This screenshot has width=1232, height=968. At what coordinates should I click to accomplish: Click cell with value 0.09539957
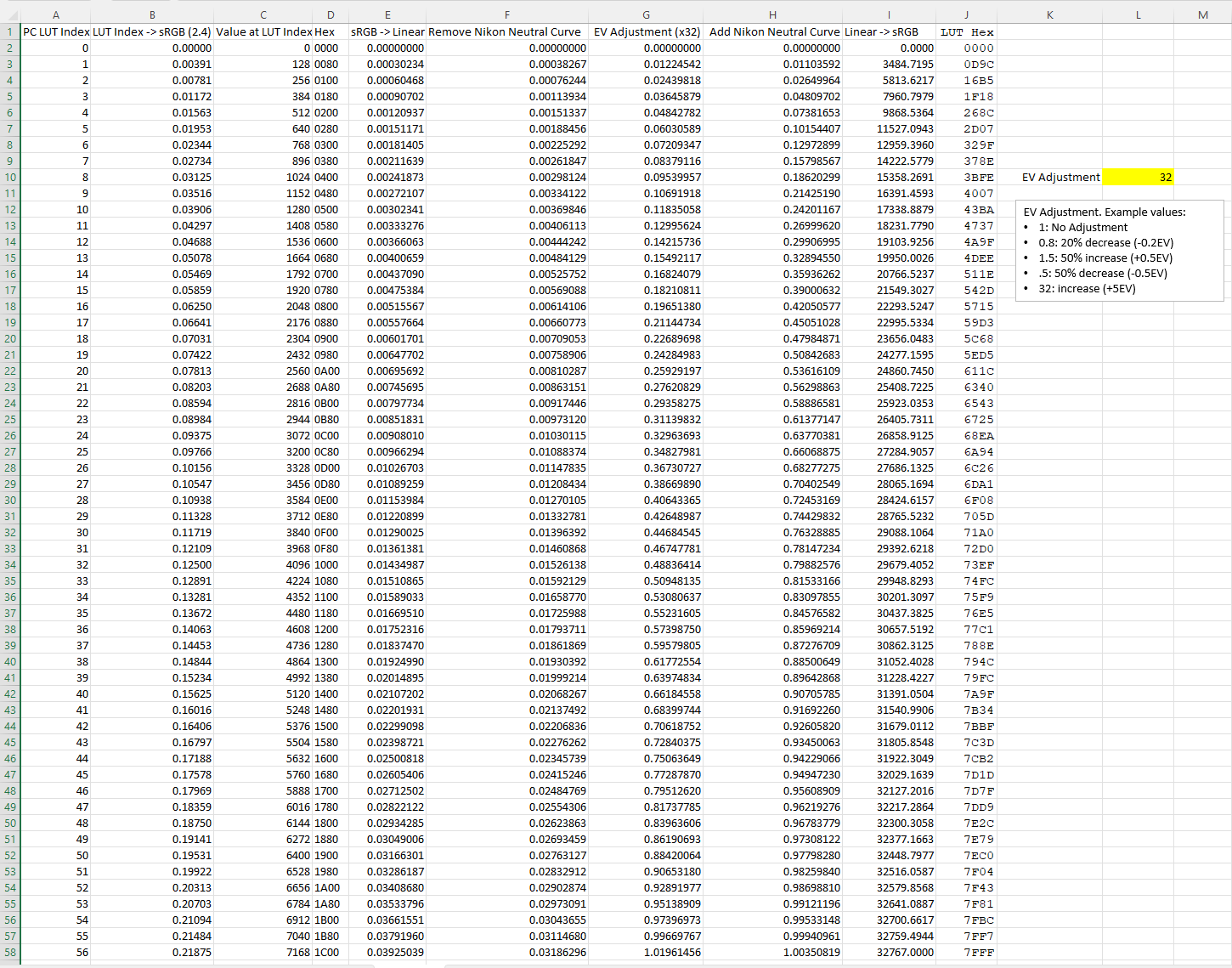click(646, 177)
